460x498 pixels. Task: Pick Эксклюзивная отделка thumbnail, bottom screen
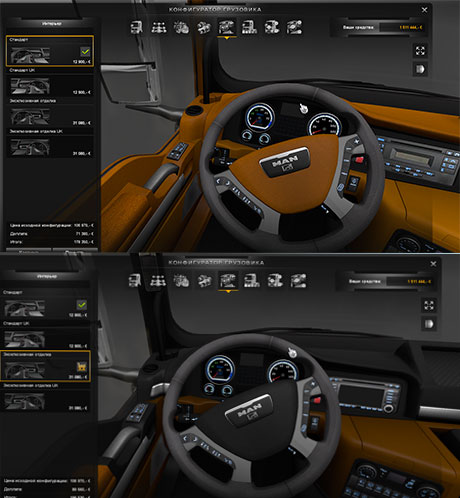pyautogui.click(x=24, y=370)
